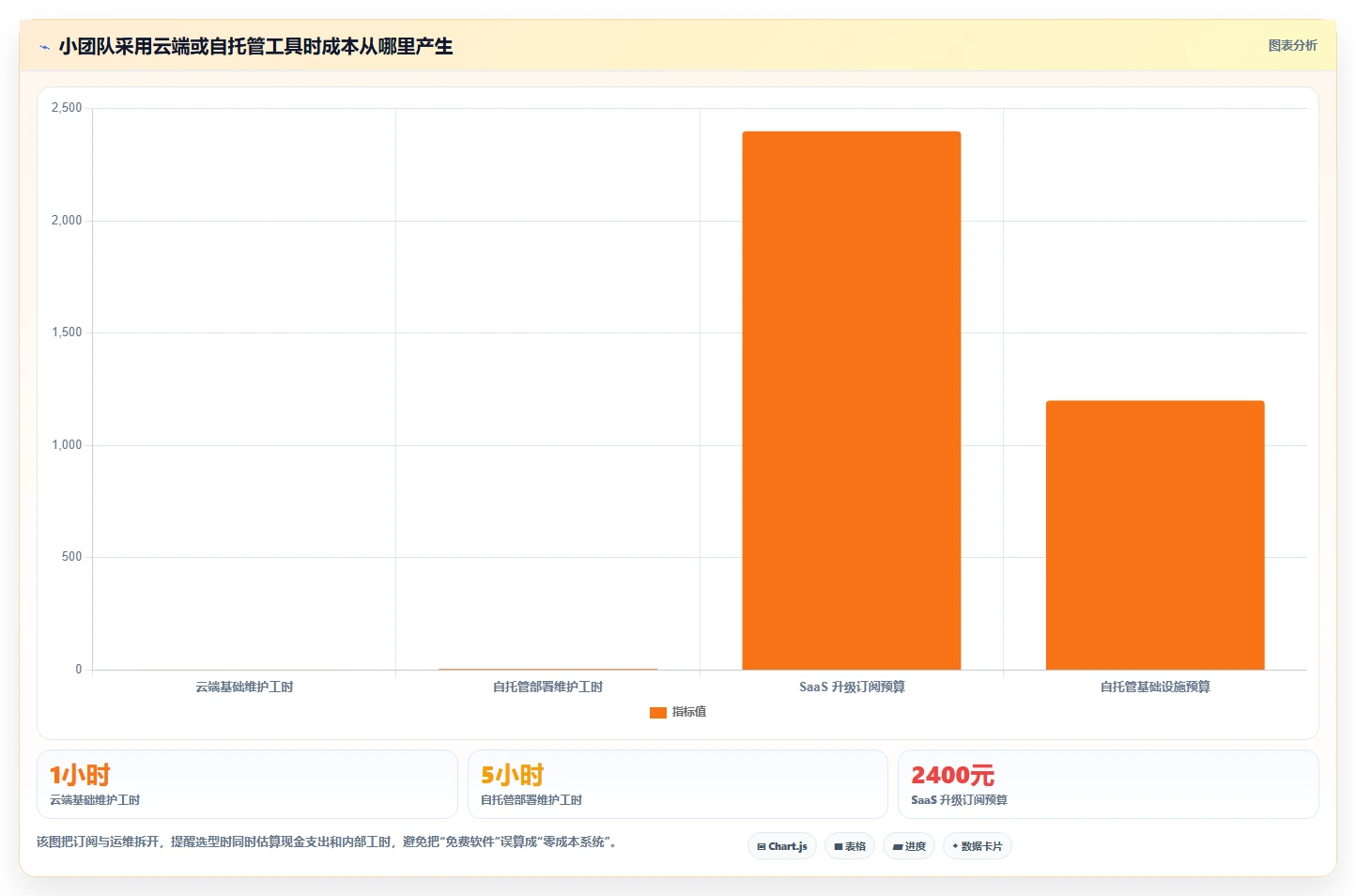
Task: Click the 指标值 legend label
Action: click(x=689, y=712)
